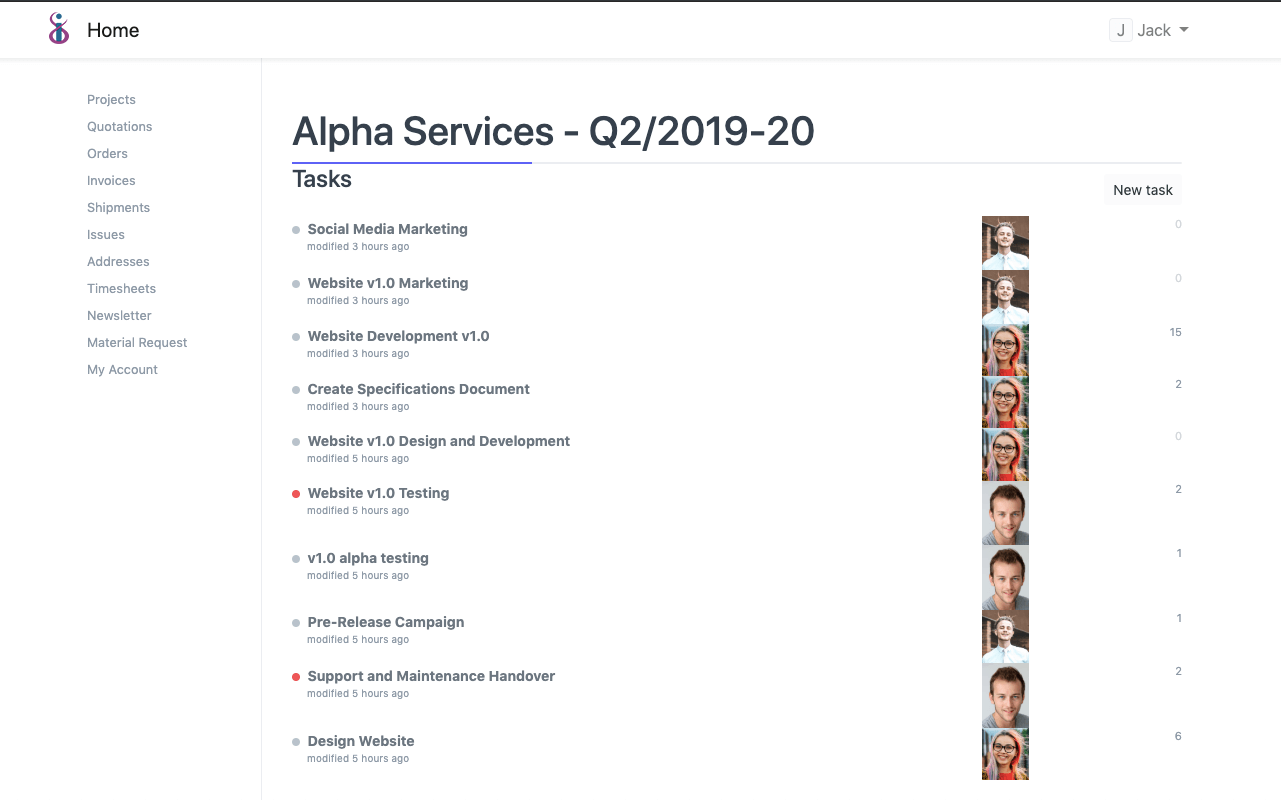This screenshot has height=800, width=1281.
Task: Open the Projects section
Action: 111,99
